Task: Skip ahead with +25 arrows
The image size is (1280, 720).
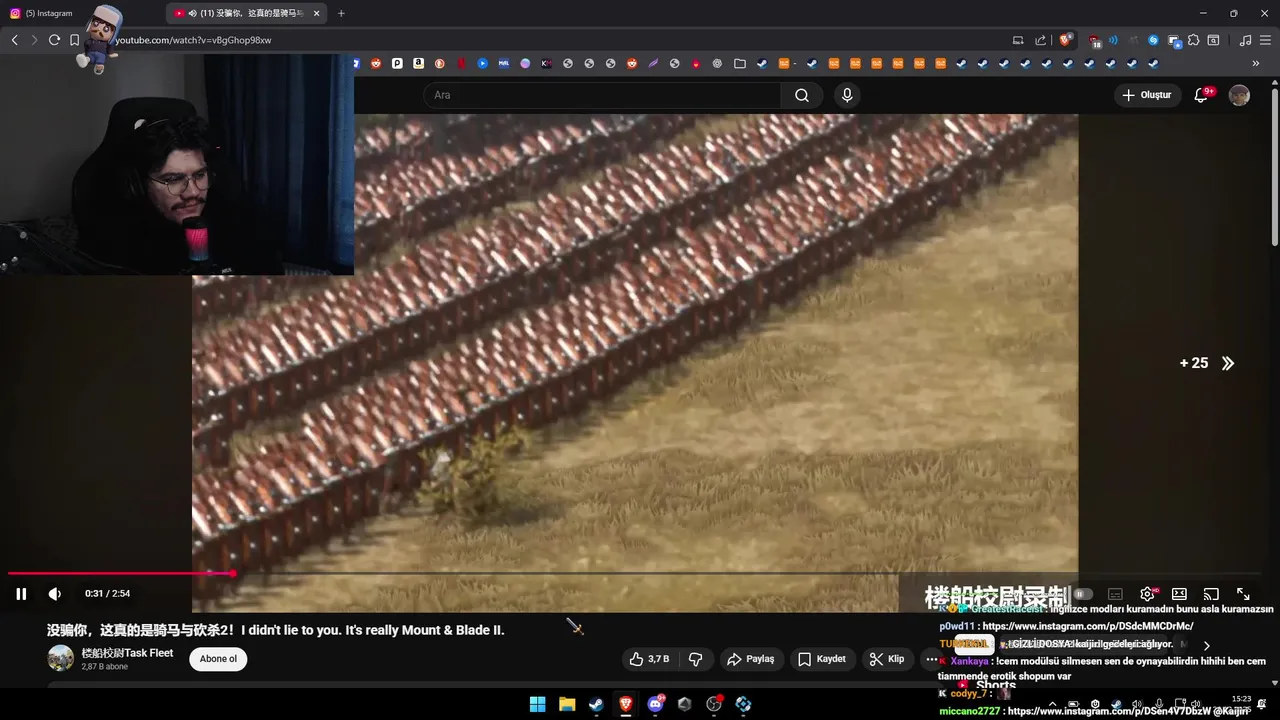Action: click(x=1207, y=363)
